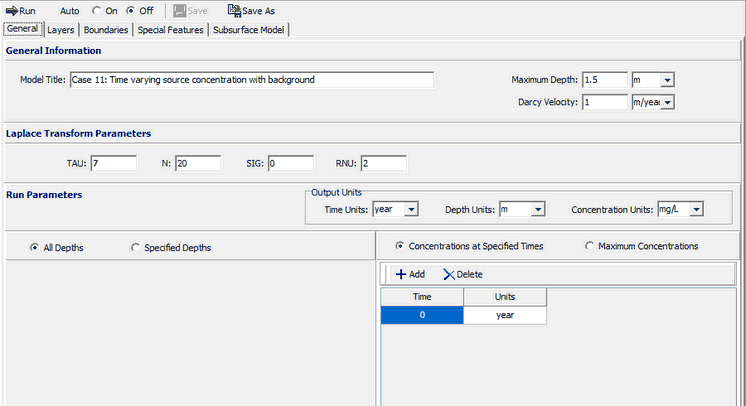
Task: Click the grayed Save disk icon
Action: [x=180, y=10]
